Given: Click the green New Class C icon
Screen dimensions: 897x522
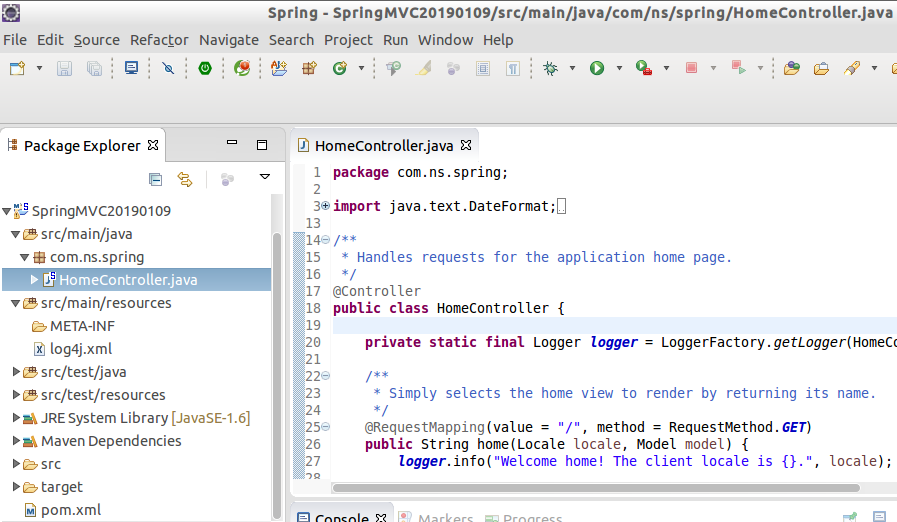Looking at the screenshot, I should [340, 69].
